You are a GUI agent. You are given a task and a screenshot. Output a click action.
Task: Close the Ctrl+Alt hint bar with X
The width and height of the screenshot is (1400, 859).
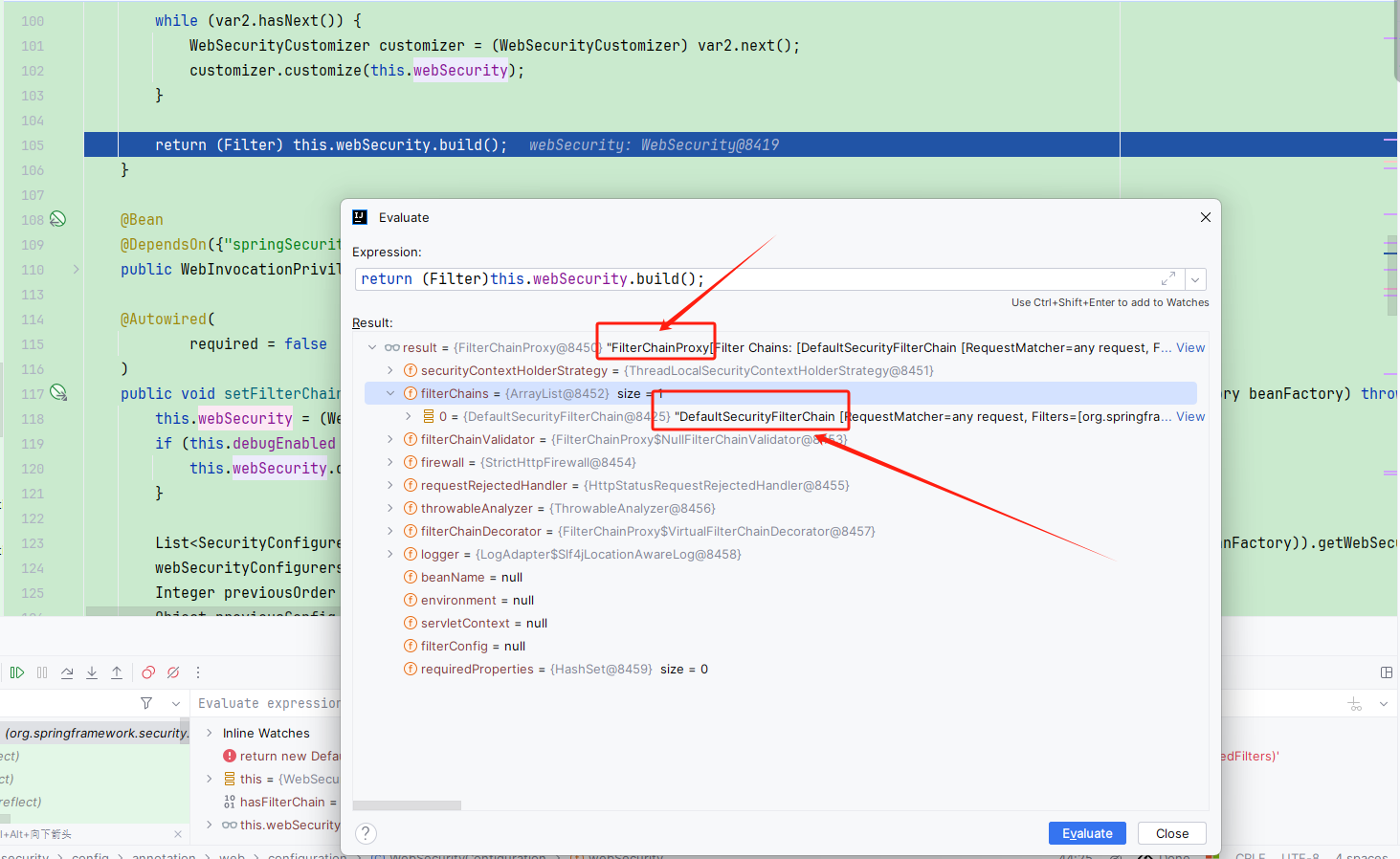click(x=178, y=834)
